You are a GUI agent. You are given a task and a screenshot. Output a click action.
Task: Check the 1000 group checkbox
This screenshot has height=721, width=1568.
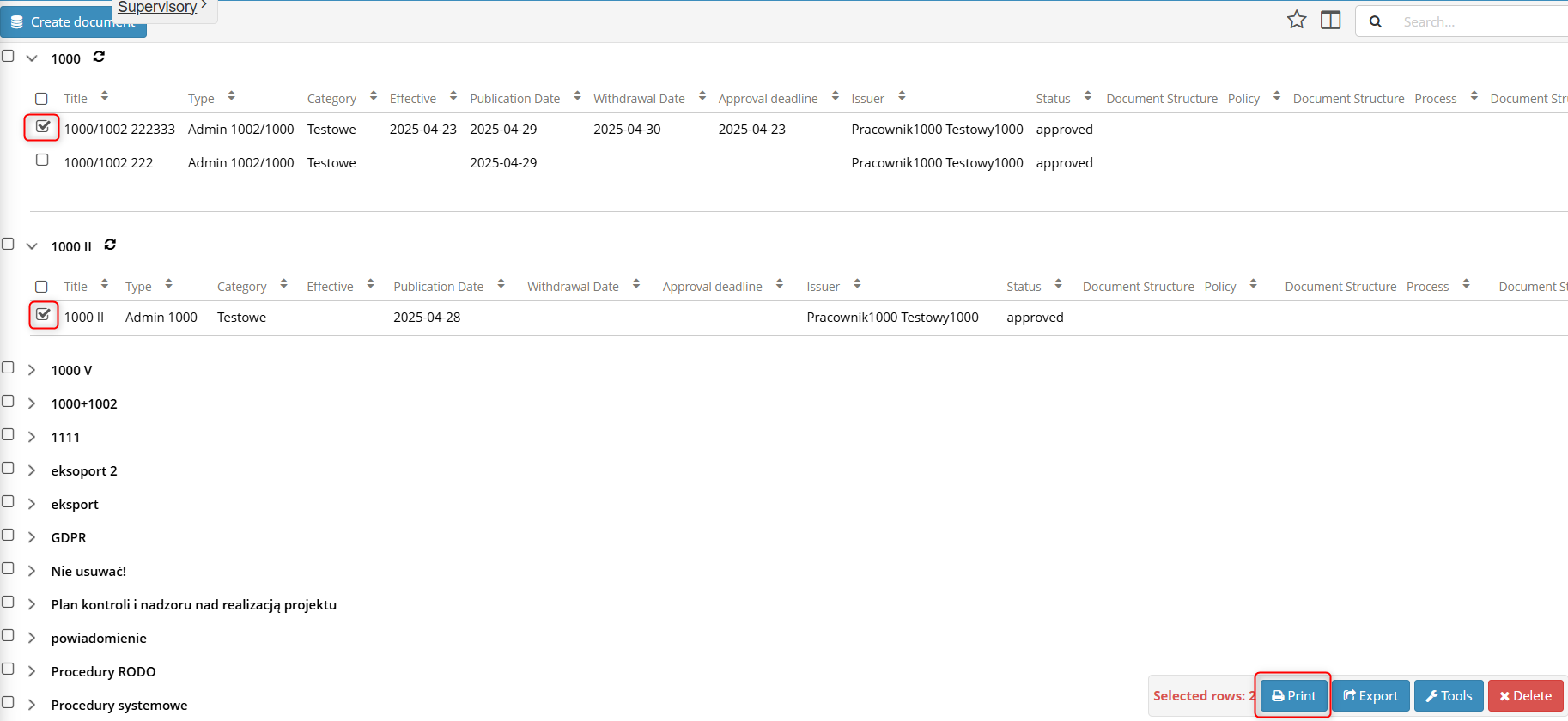[8, 56]
